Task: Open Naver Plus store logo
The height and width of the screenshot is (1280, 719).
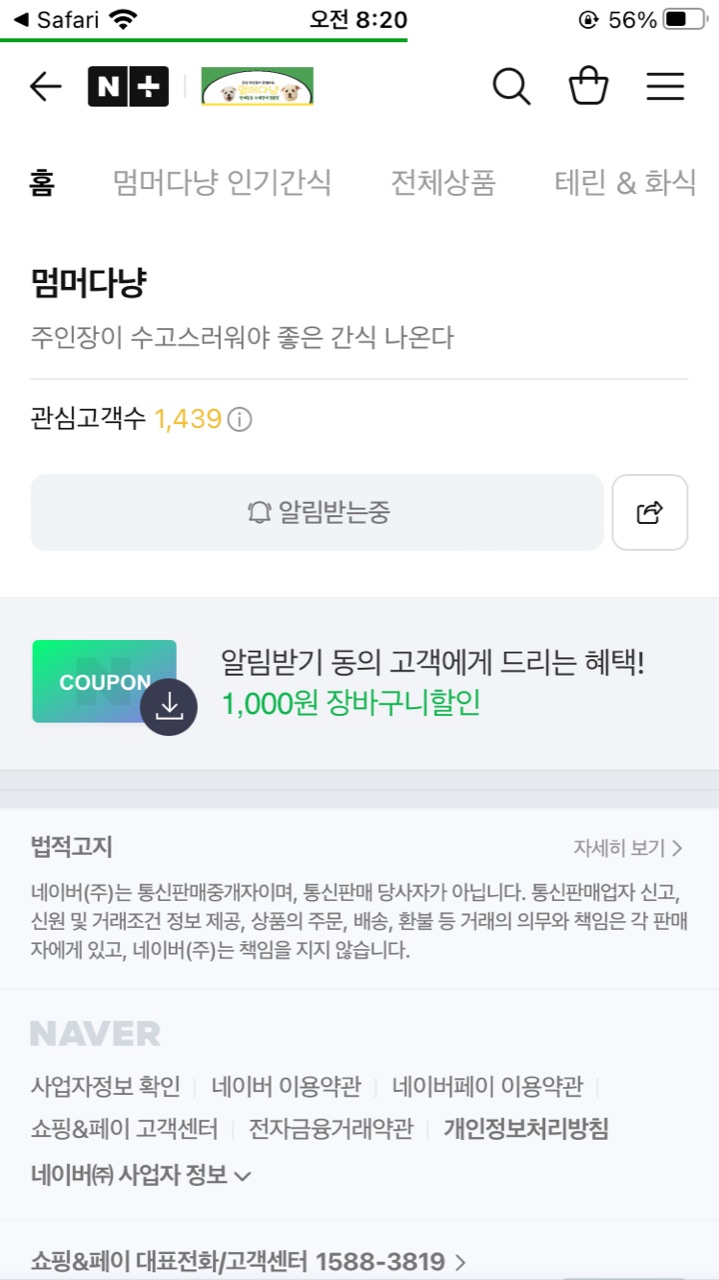Action: tap(128, 87)
